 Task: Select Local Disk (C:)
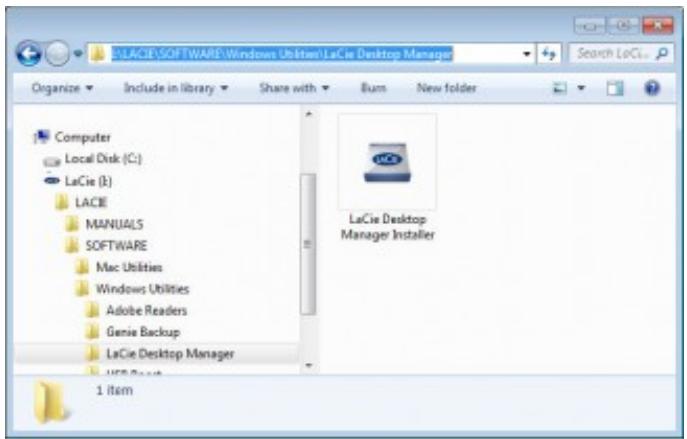coord(103,159)
